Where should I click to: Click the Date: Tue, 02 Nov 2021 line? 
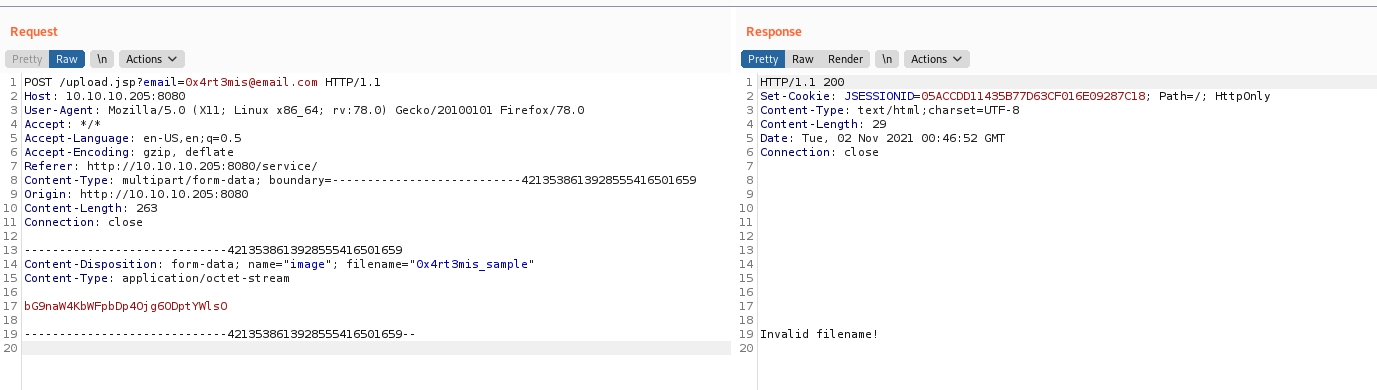click(x=882, y=138)
